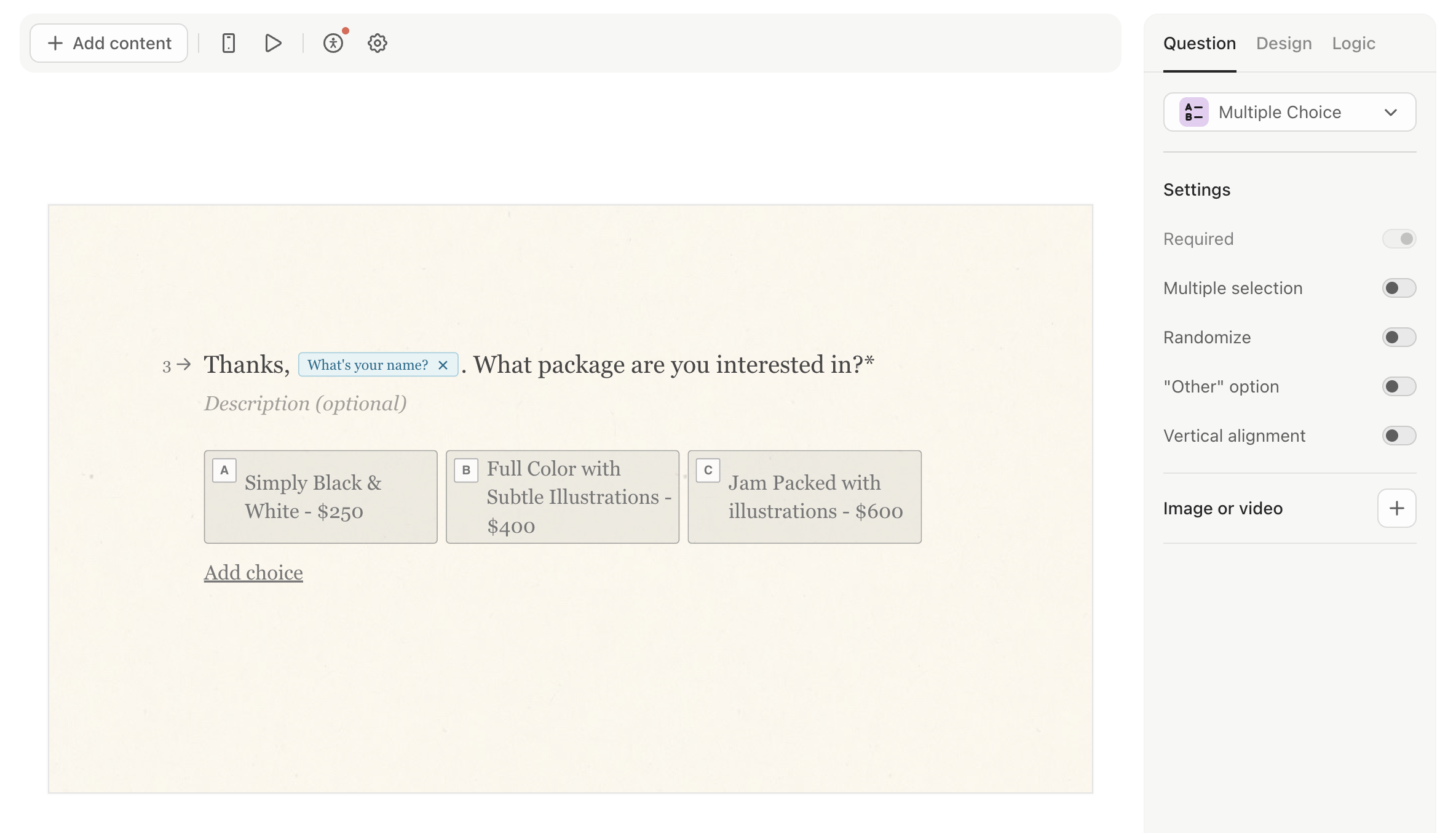This screenshot has height=833, width=1456.
Task: Click the description optional input field
Action: click(x=305, y=404)
